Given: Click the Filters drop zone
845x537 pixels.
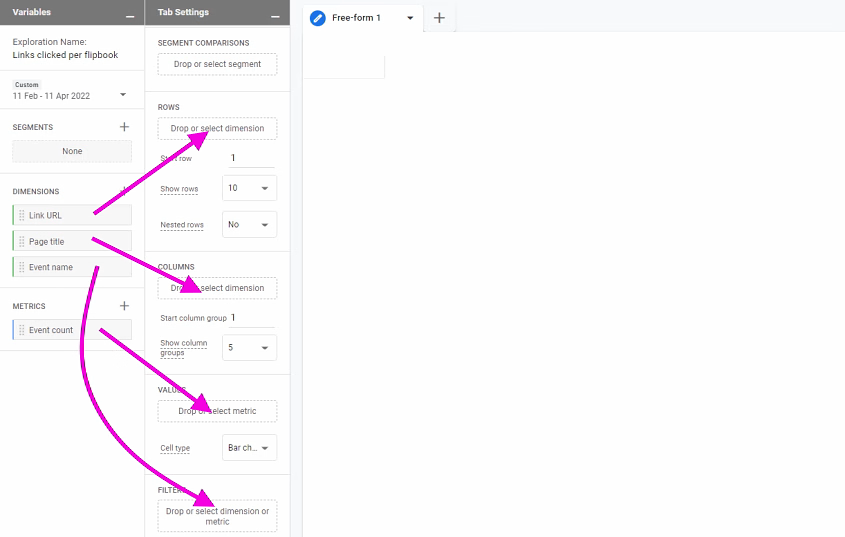Looking at the screenshot, I should (x=217, y=516).
